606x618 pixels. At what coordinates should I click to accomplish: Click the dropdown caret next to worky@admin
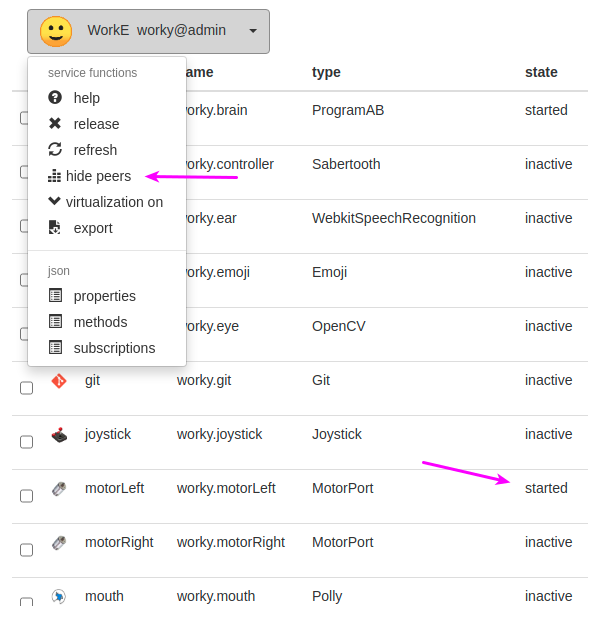point(253,30)
